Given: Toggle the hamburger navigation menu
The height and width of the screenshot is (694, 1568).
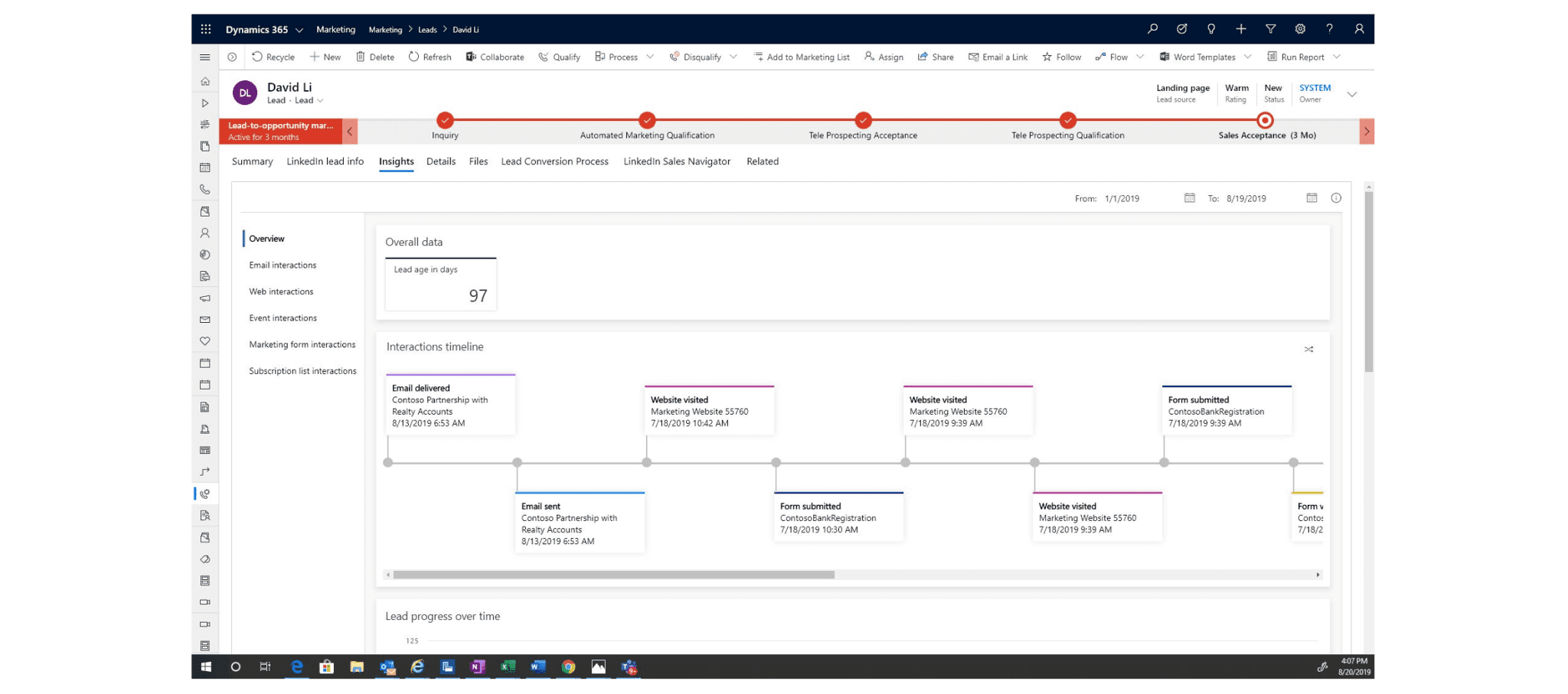Looking at the screenshot, I should click(205, 57).
